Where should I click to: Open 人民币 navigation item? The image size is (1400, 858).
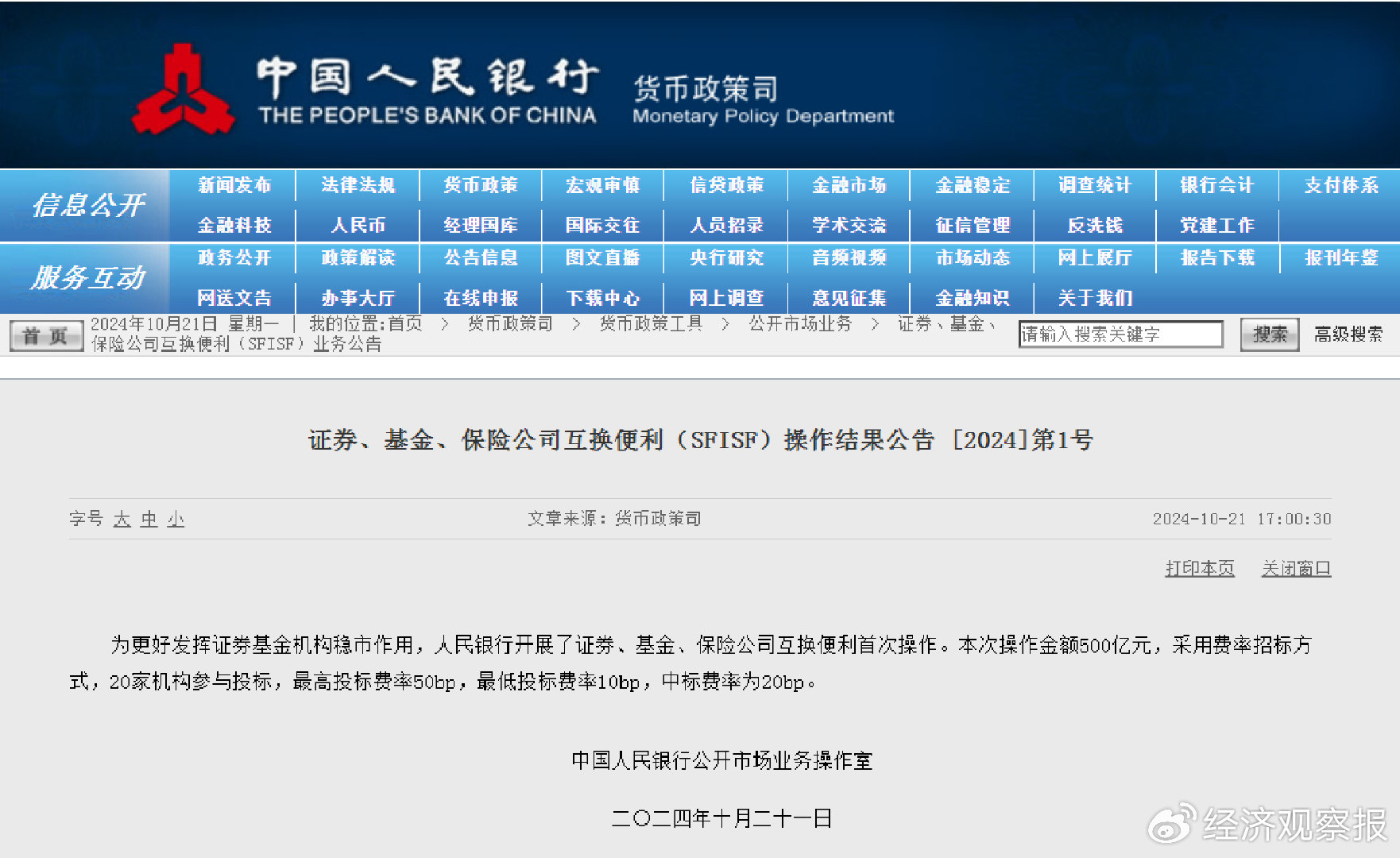[358, 226]
